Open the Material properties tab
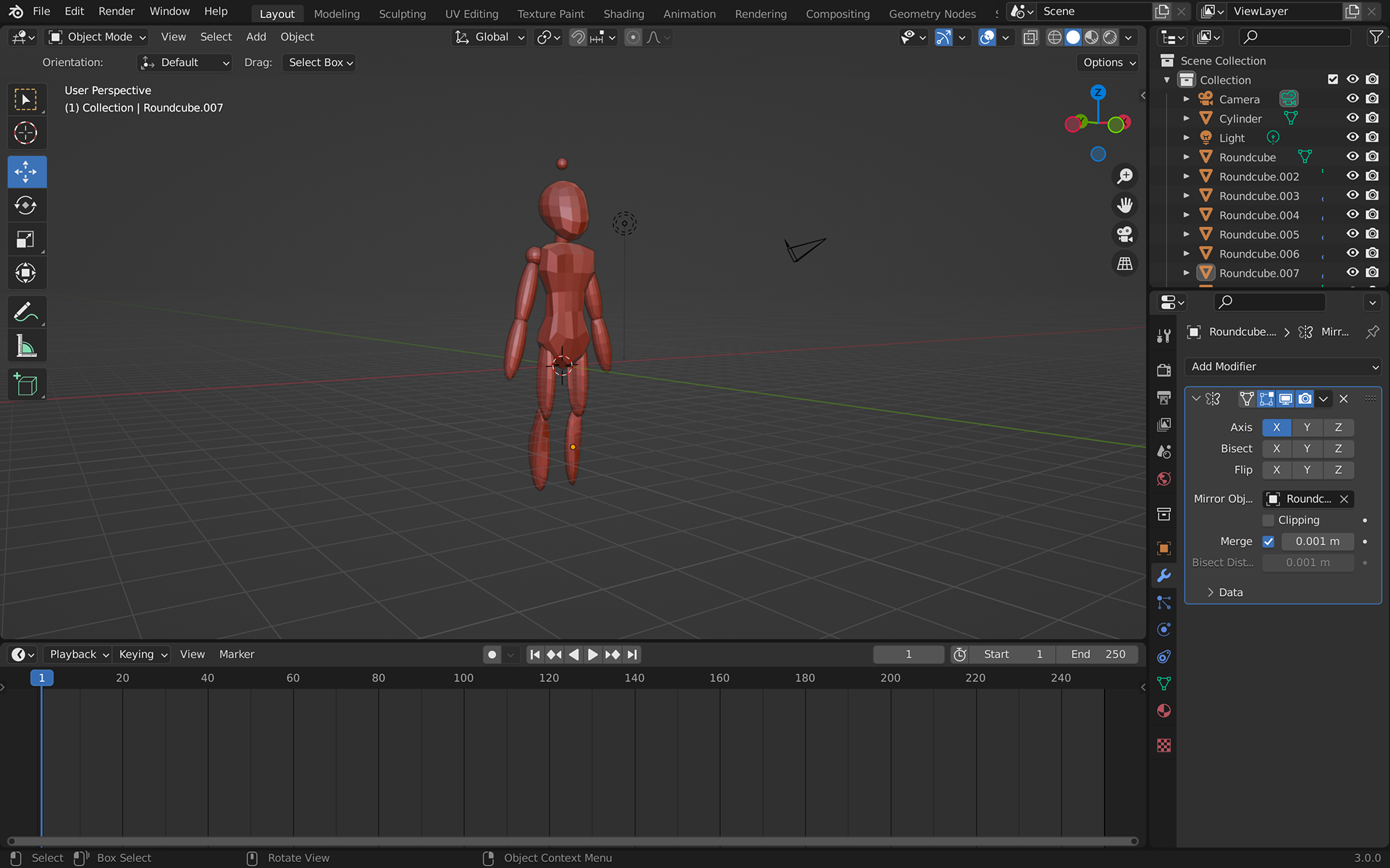 click(1163, 711)
